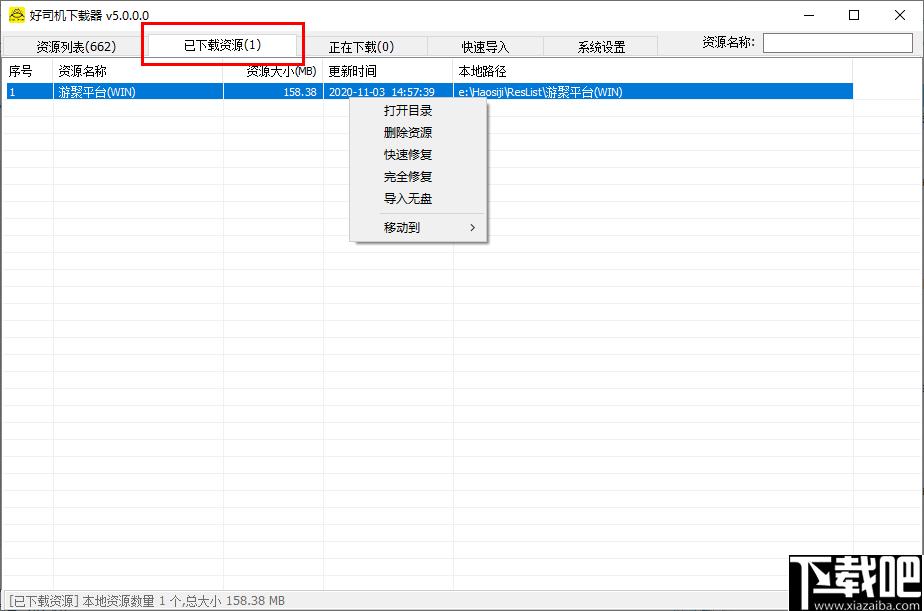Go to the 系统设置 tab
The width and height of the screenshot is (924, 611).
click(x=601, y=47)
